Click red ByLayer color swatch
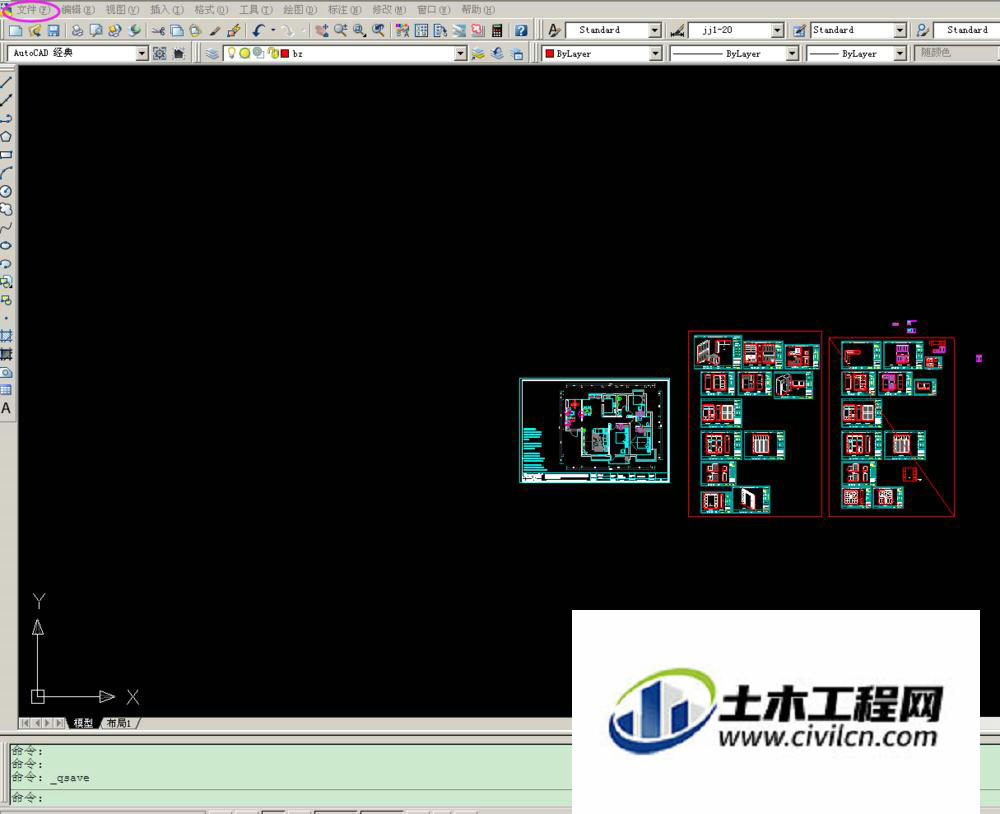Viewport: 1000px width, 814px height. coord(549,54)
